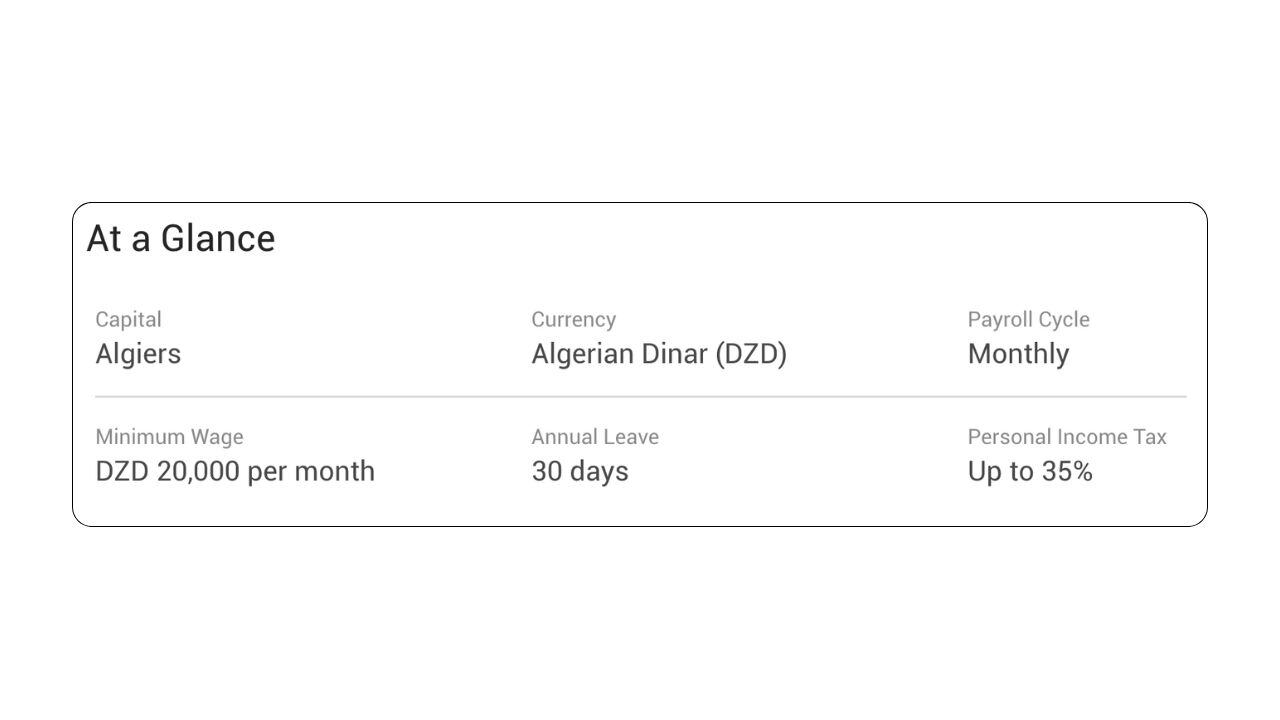Image resolution: width=1280 pixels, height=720 pixels.
Task: Click the '20,000' minimum wage amount
Action: (198, 471)
